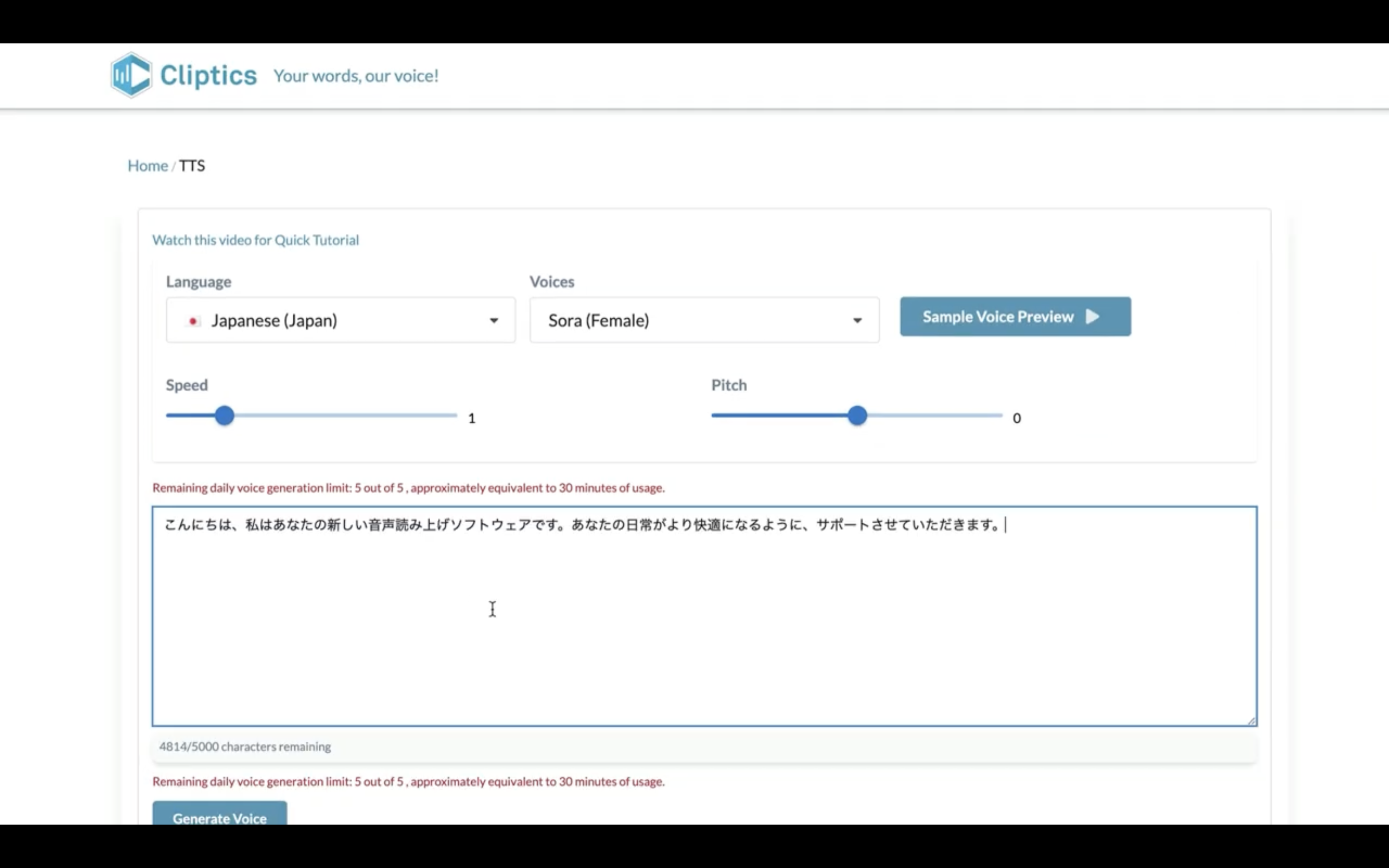Viewport: 1389px width, 868px height.
Task: Open the Voices dropdown showing Sora (Female)
Action: point(704,320)
